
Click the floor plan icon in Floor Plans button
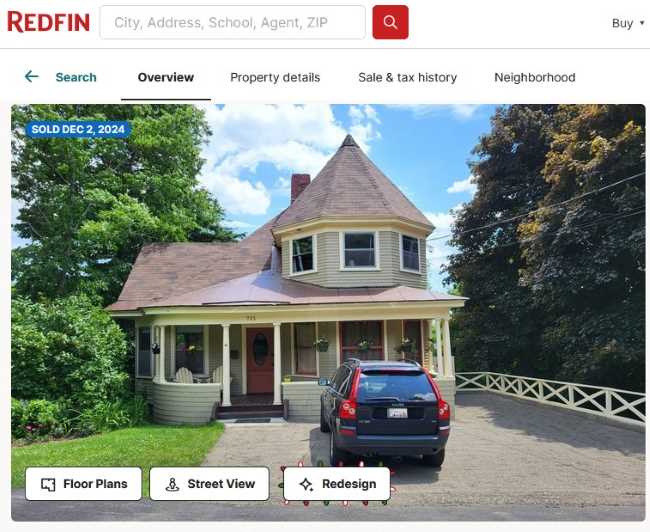coord(48,484)
